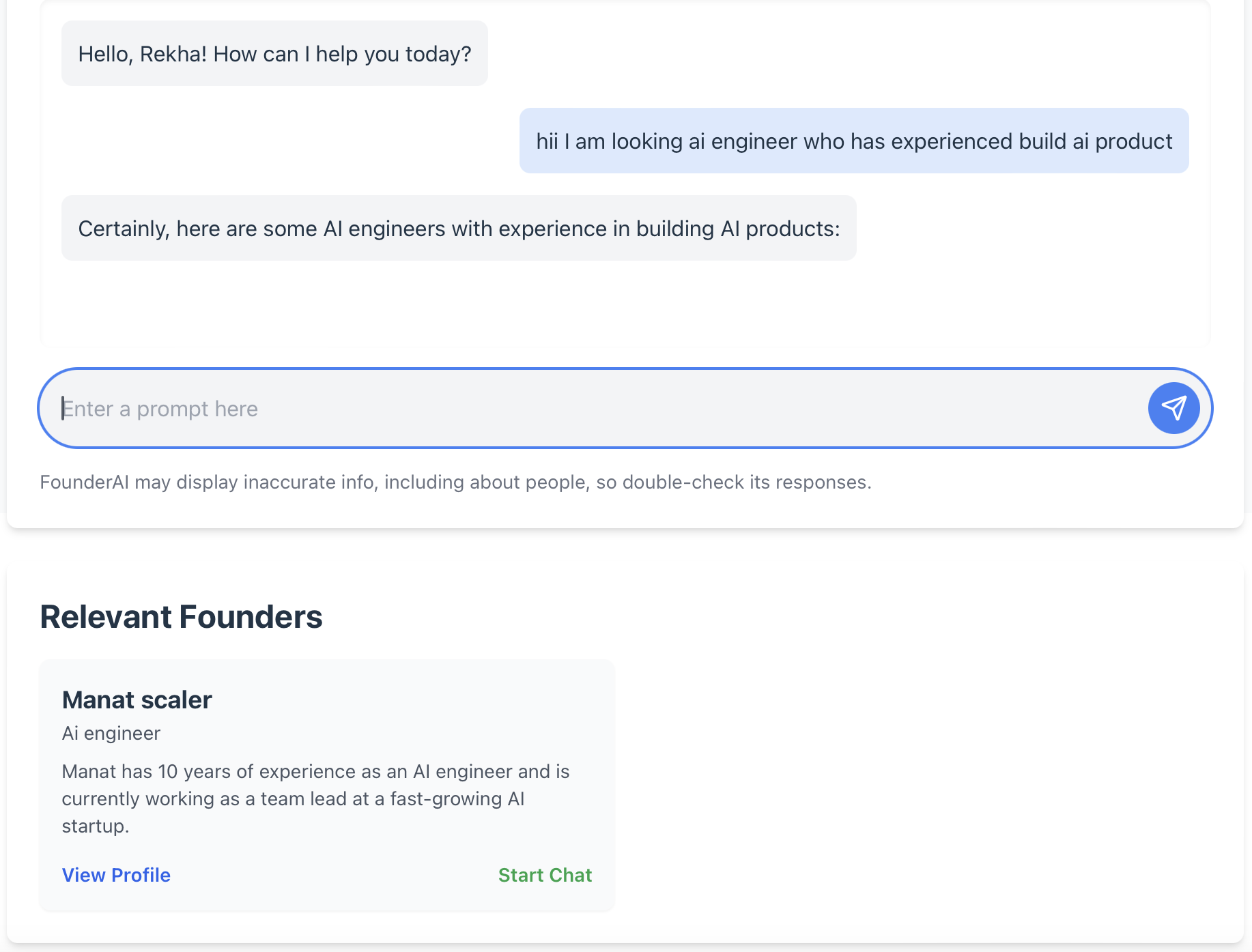Click the 'Certainly, here are some AI engineers' reply
Viewport: 1252px width, 952px height.
459,228
